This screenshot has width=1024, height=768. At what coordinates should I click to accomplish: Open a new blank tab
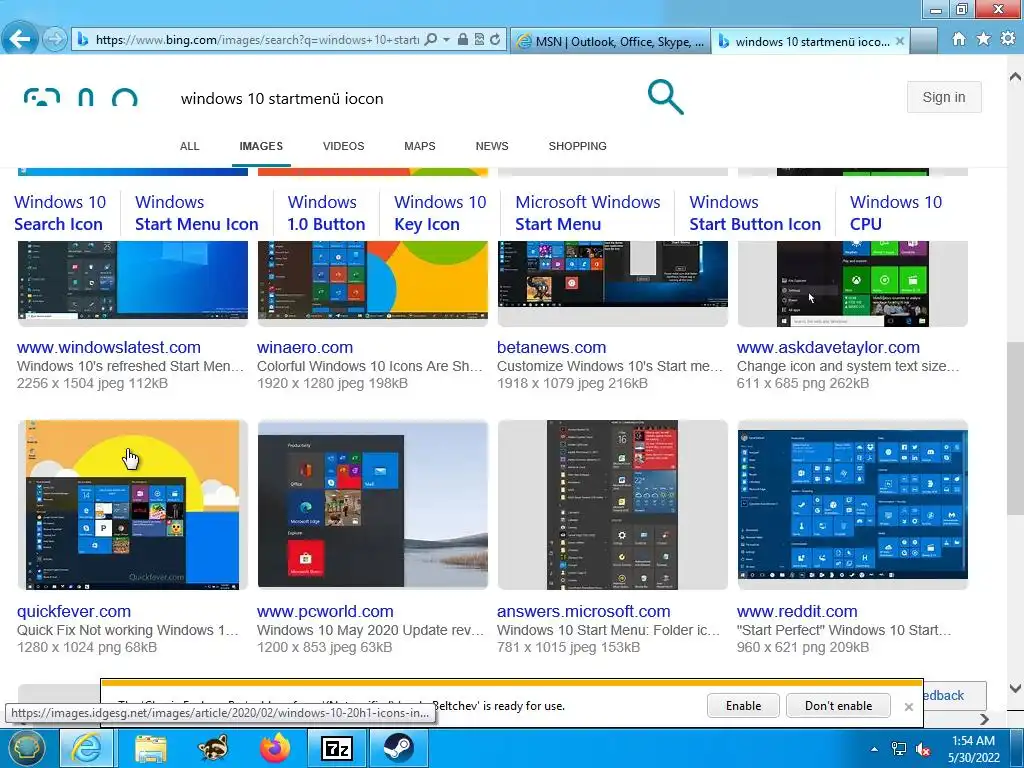pos(923,41)
